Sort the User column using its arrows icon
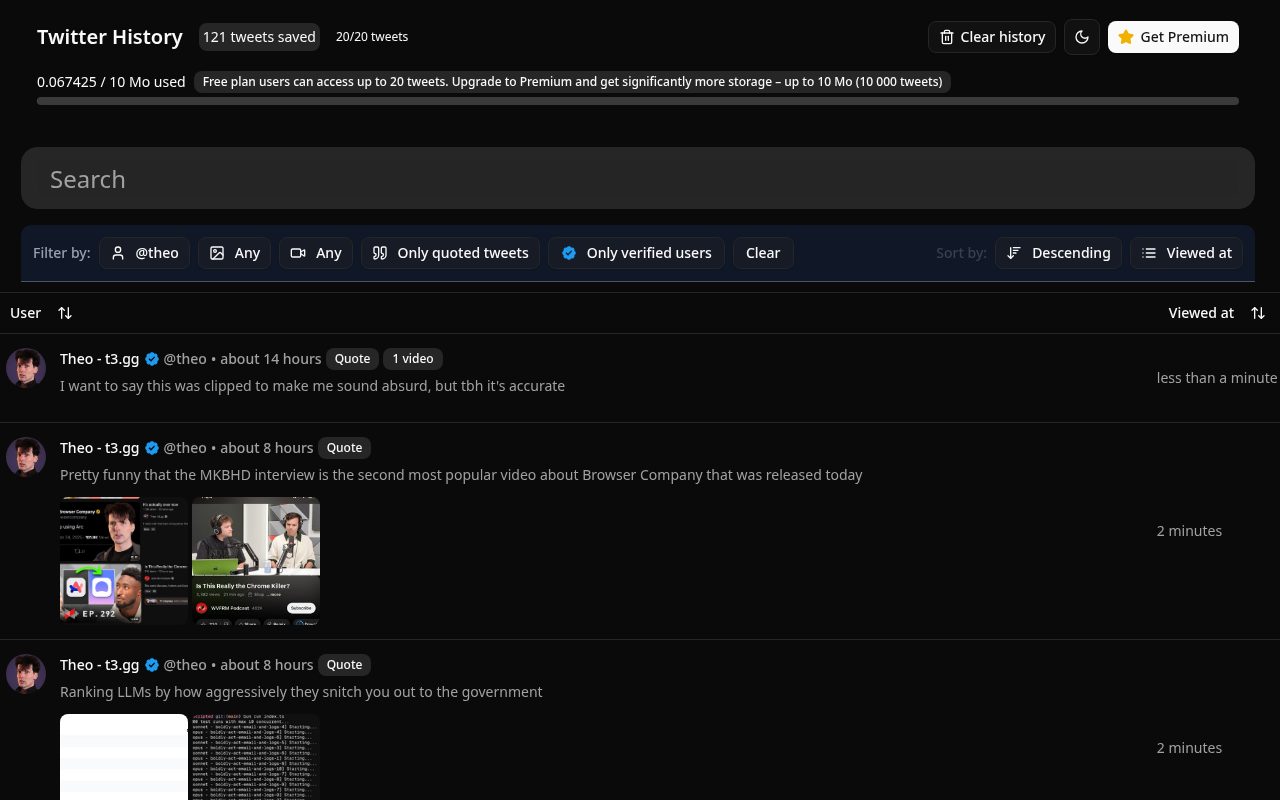 [65, 313]
